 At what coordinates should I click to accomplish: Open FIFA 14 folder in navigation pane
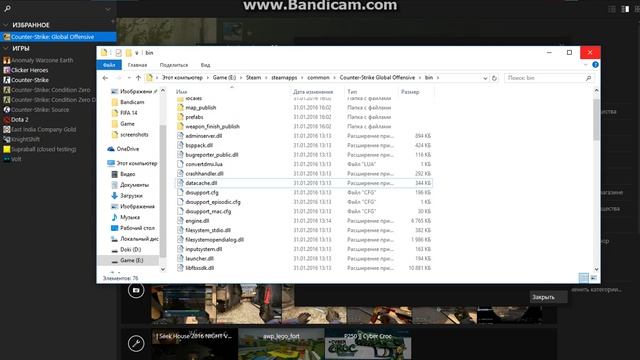point(128,113)
